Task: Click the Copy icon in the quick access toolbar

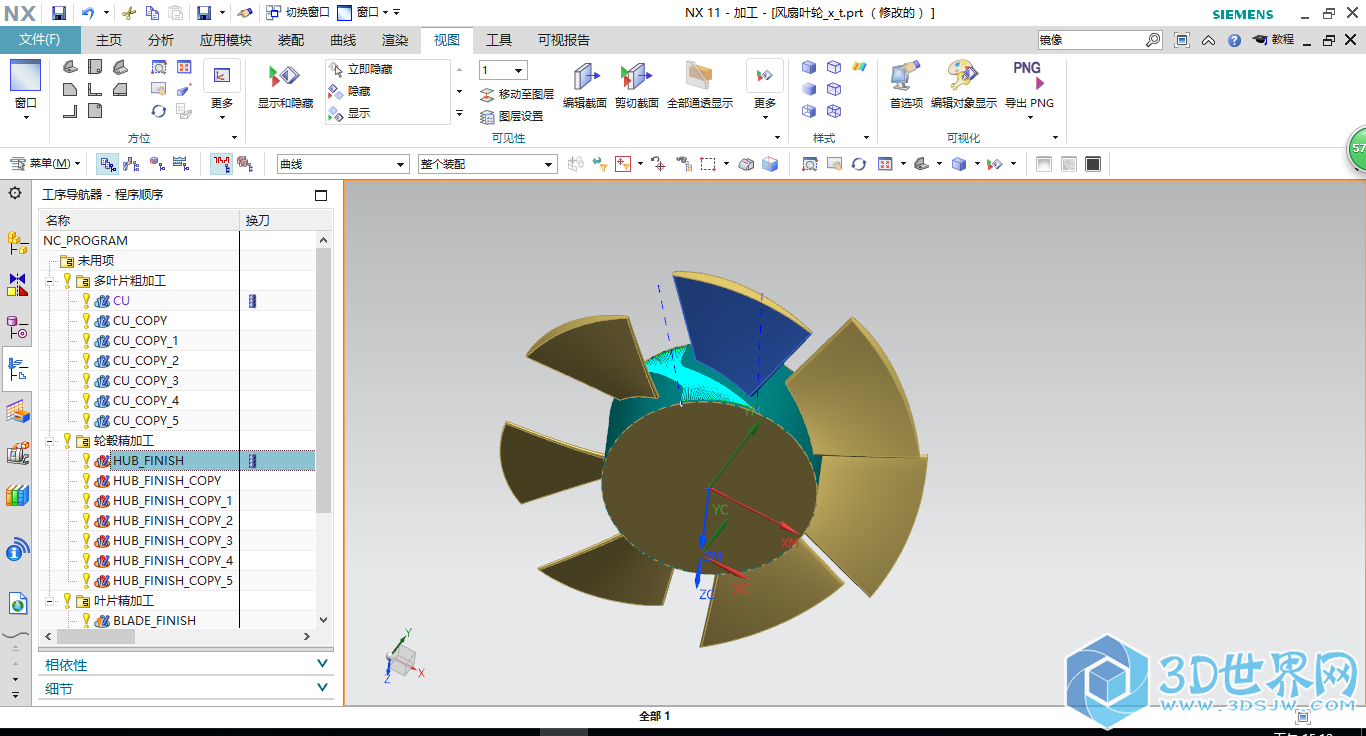Action: 152,13
